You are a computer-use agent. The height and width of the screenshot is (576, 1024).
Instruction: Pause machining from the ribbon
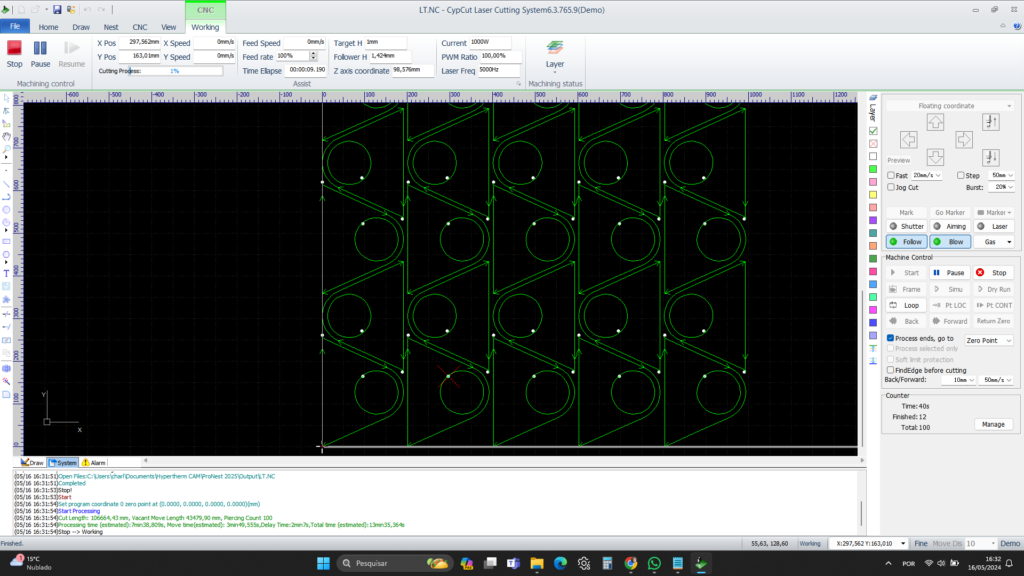point(40,48)
